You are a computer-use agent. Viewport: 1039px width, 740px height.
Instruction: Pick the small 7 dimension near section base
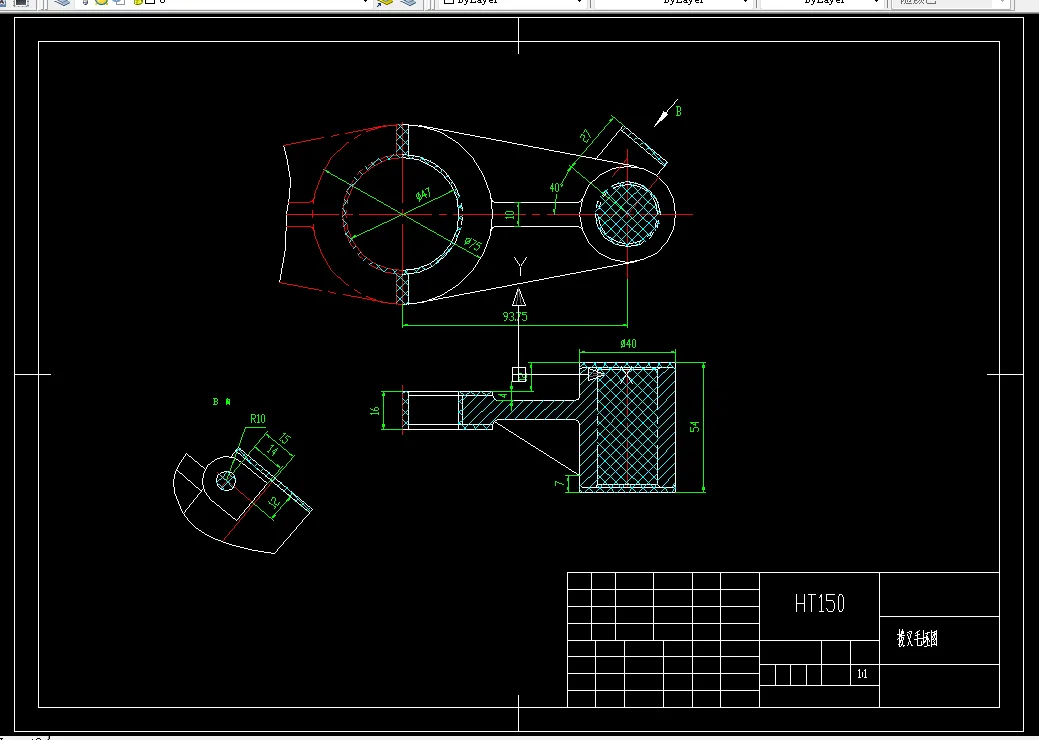[x=559, y=484]
